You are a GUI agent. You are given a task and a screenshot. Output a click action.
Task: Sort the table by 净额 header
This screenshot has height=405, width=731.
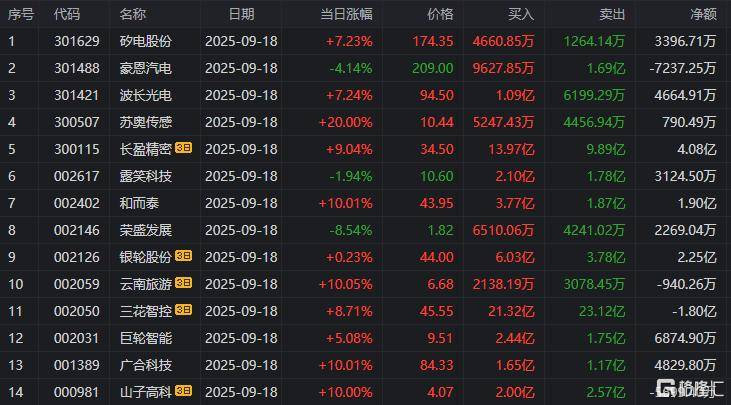[x=703, y=14]
